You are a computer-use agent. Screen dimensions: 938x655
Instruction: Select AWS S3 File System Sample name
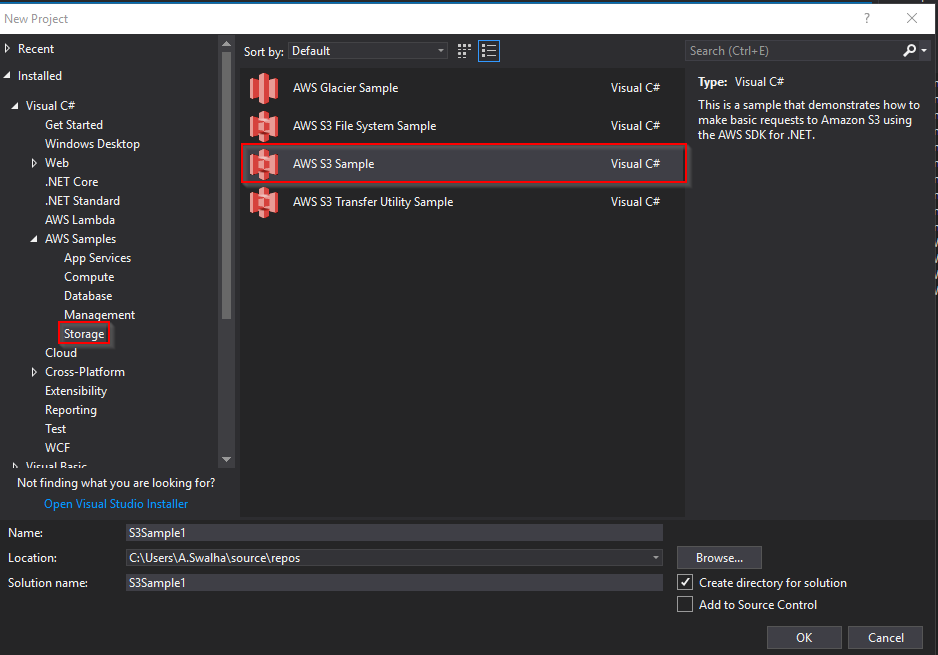click(364, 126)
